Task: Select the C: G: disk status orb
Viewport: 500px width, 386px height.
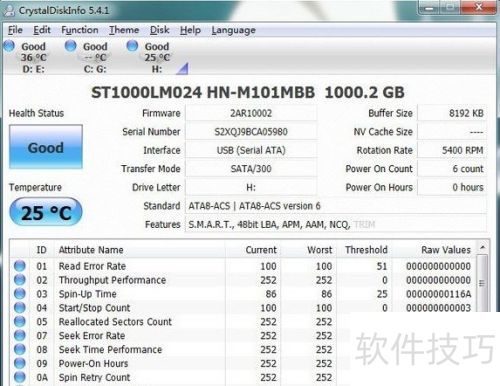Action: pos(70,46)
